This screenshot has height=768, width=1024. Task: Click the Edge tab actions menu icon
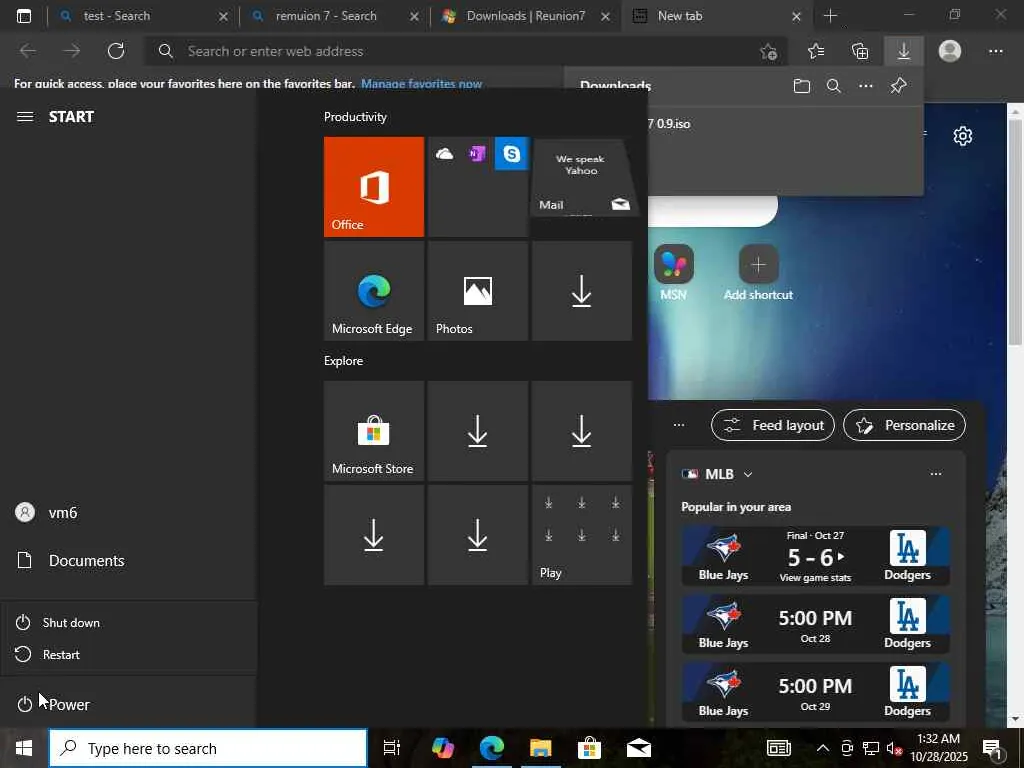click(x=24, y=16)
